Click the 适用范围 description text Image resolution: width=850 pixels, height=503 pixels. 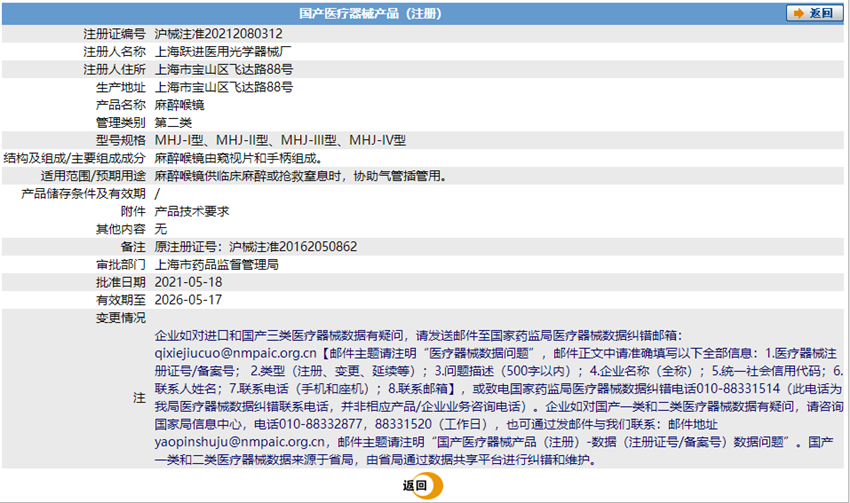pos(301,176)
